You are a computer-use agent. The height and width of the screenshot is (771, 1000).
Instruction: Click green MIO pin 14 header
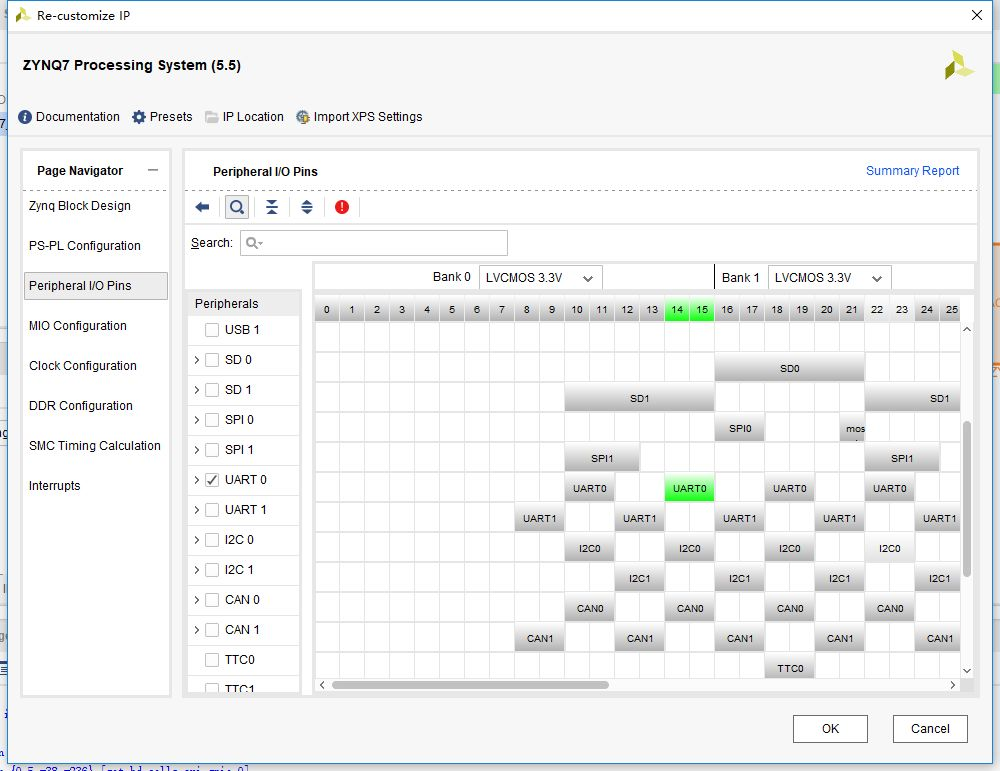click(677, 309)
